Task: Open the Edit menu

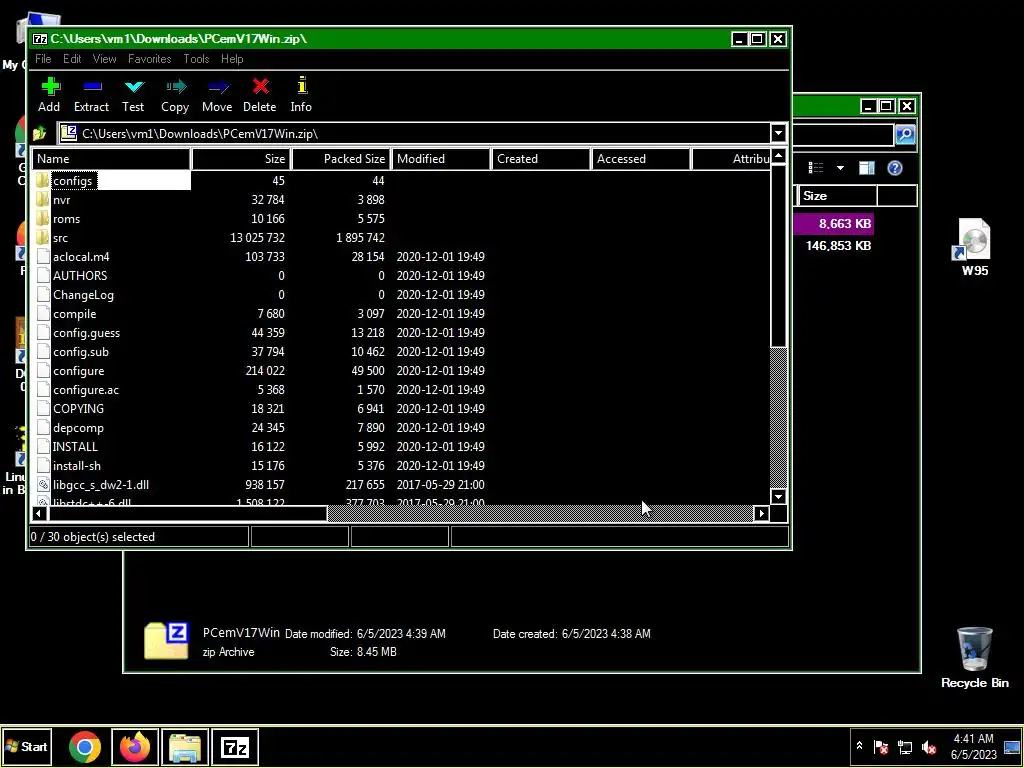Action: click(72, 59)
